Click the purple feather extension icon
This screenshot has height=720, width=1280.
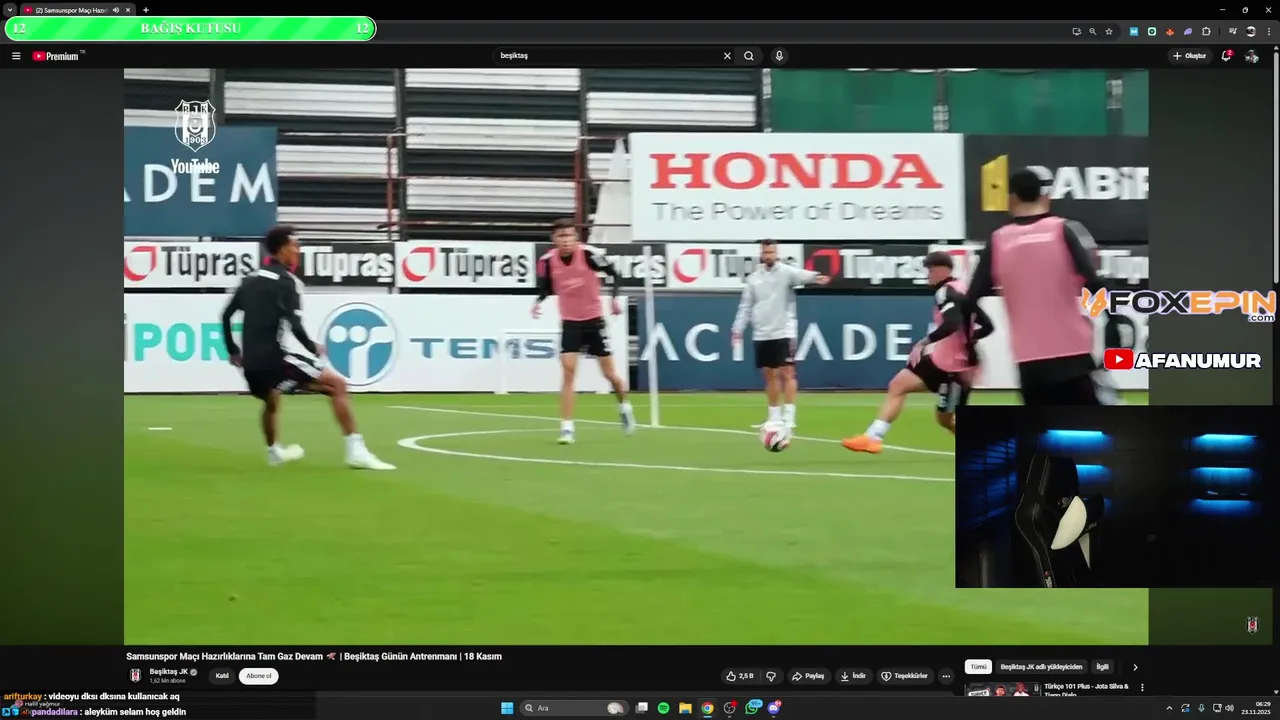[1188, 32]
